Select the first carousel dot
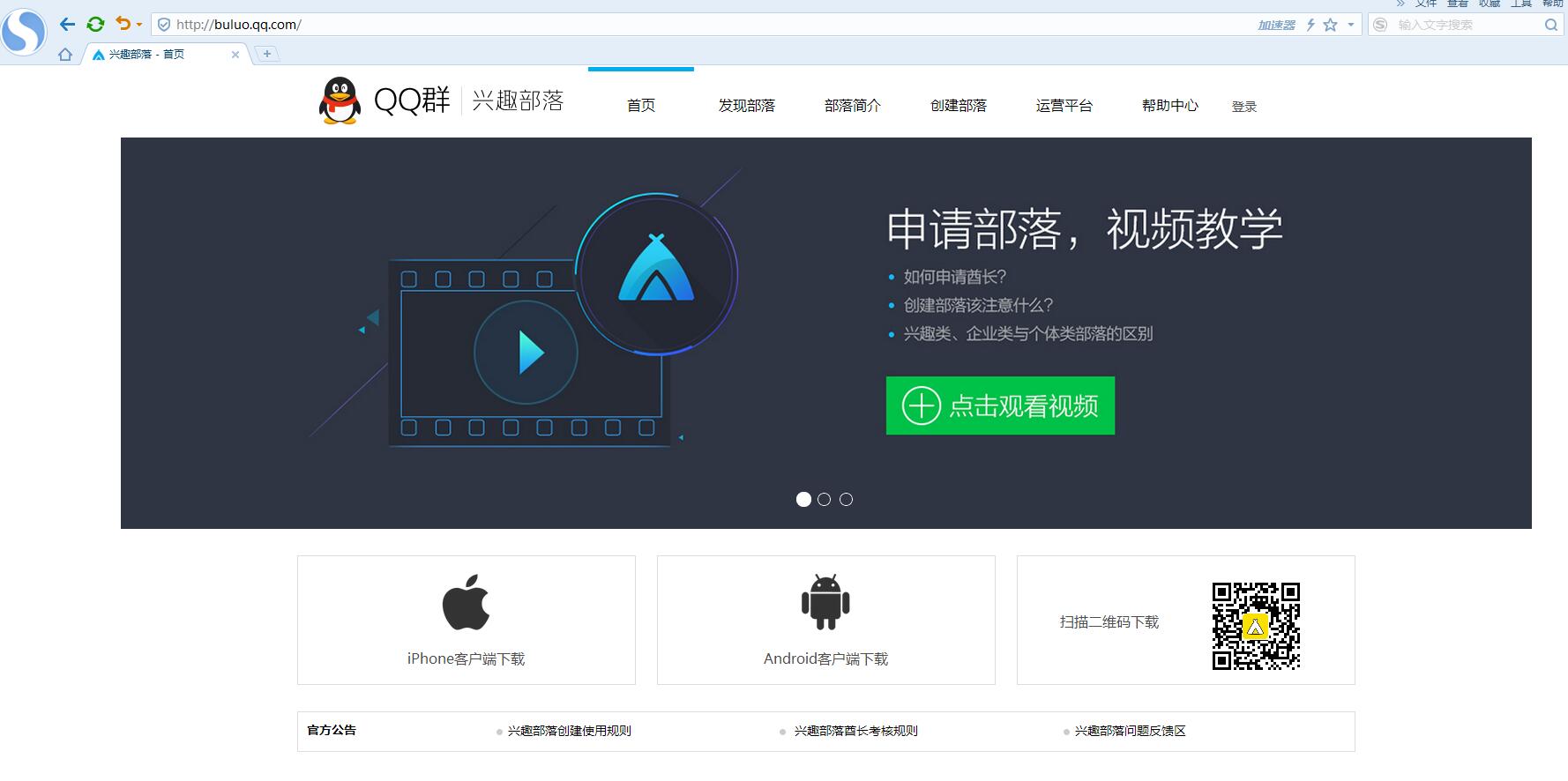 click(x=803, y=500)
